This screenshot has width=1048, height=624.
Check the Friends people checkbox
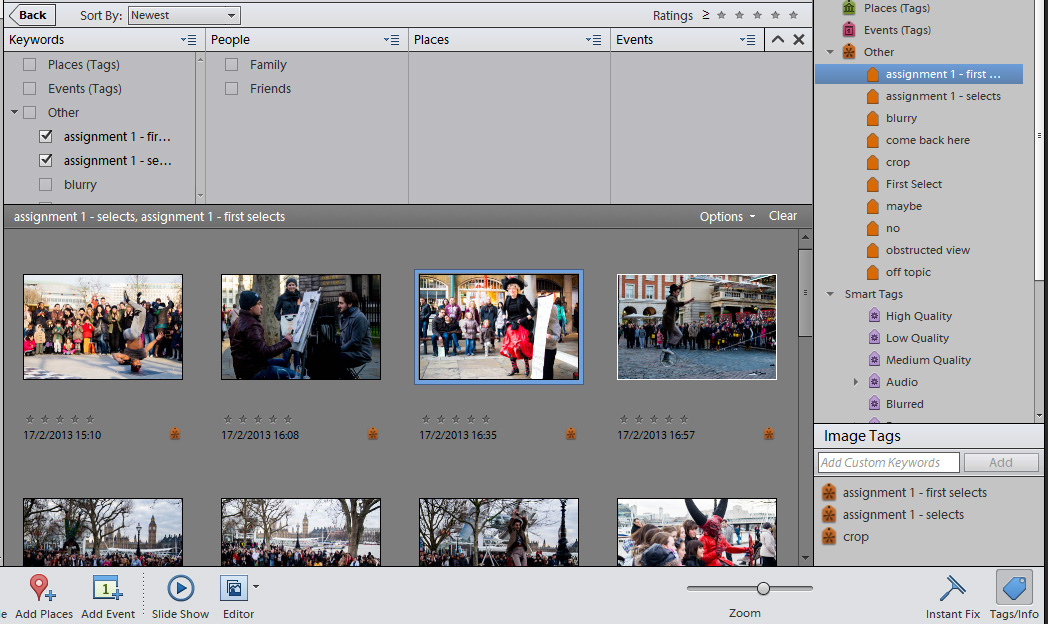coord(231,89)
